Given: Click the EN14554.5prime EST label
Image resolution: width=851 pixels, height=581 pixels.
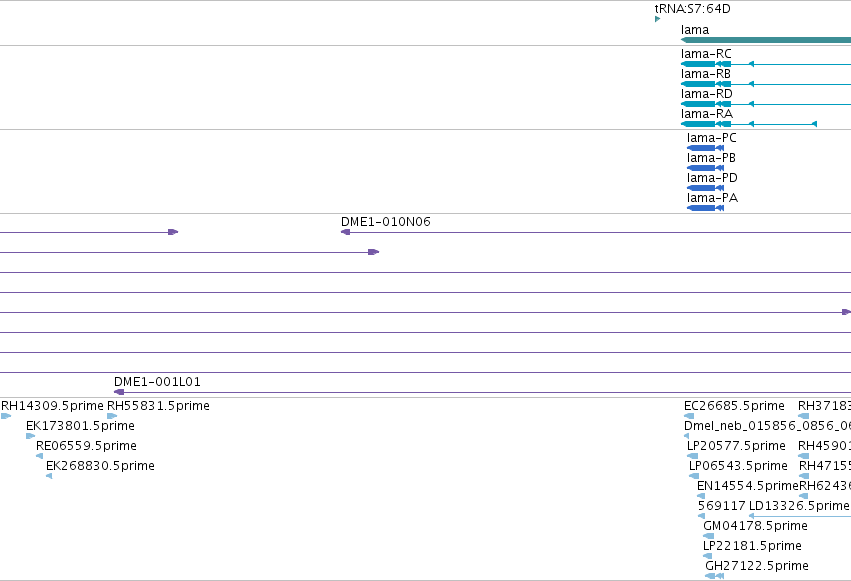Looking at the screenshot, I should pyautogui.click(x=748, y=486).
